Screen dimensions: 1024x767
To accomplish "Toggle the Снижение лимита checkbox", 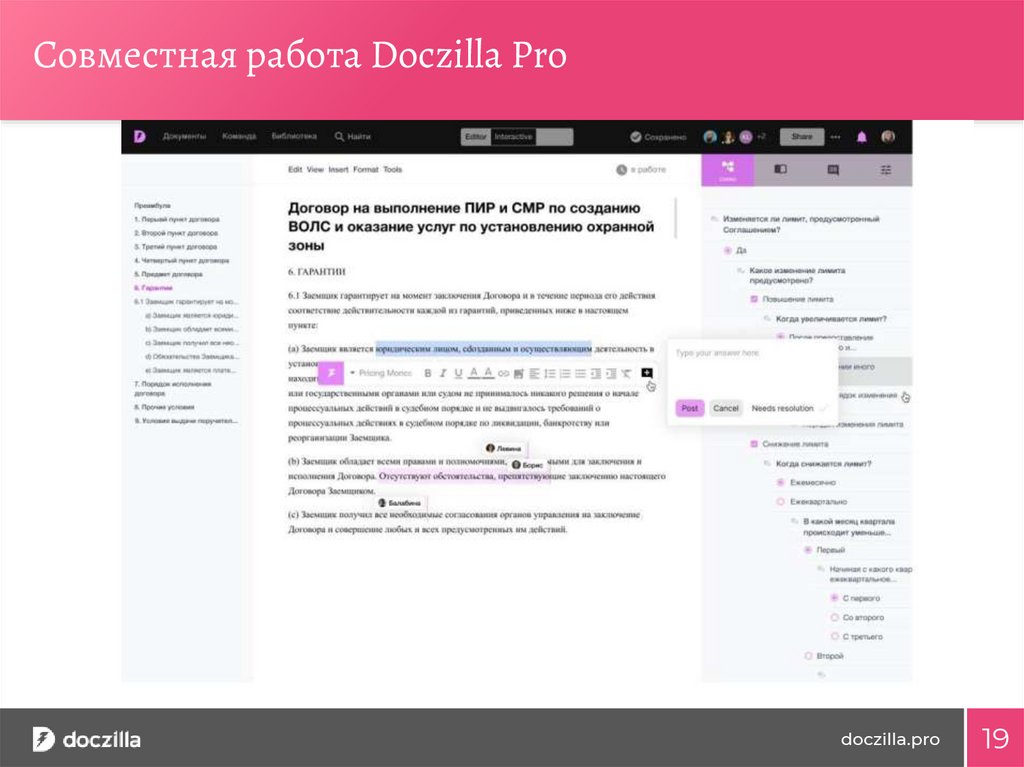I will (754, 444).
